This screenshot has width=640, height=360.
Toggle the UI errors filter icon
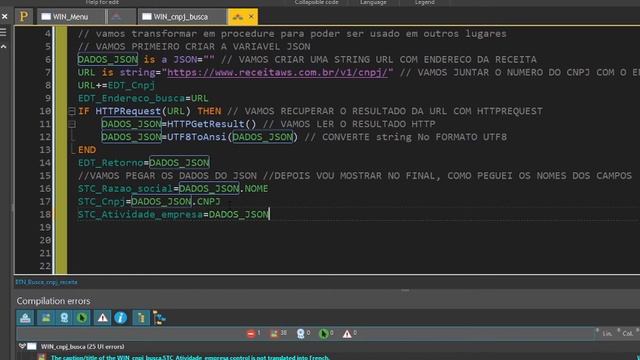coord(46,318)
